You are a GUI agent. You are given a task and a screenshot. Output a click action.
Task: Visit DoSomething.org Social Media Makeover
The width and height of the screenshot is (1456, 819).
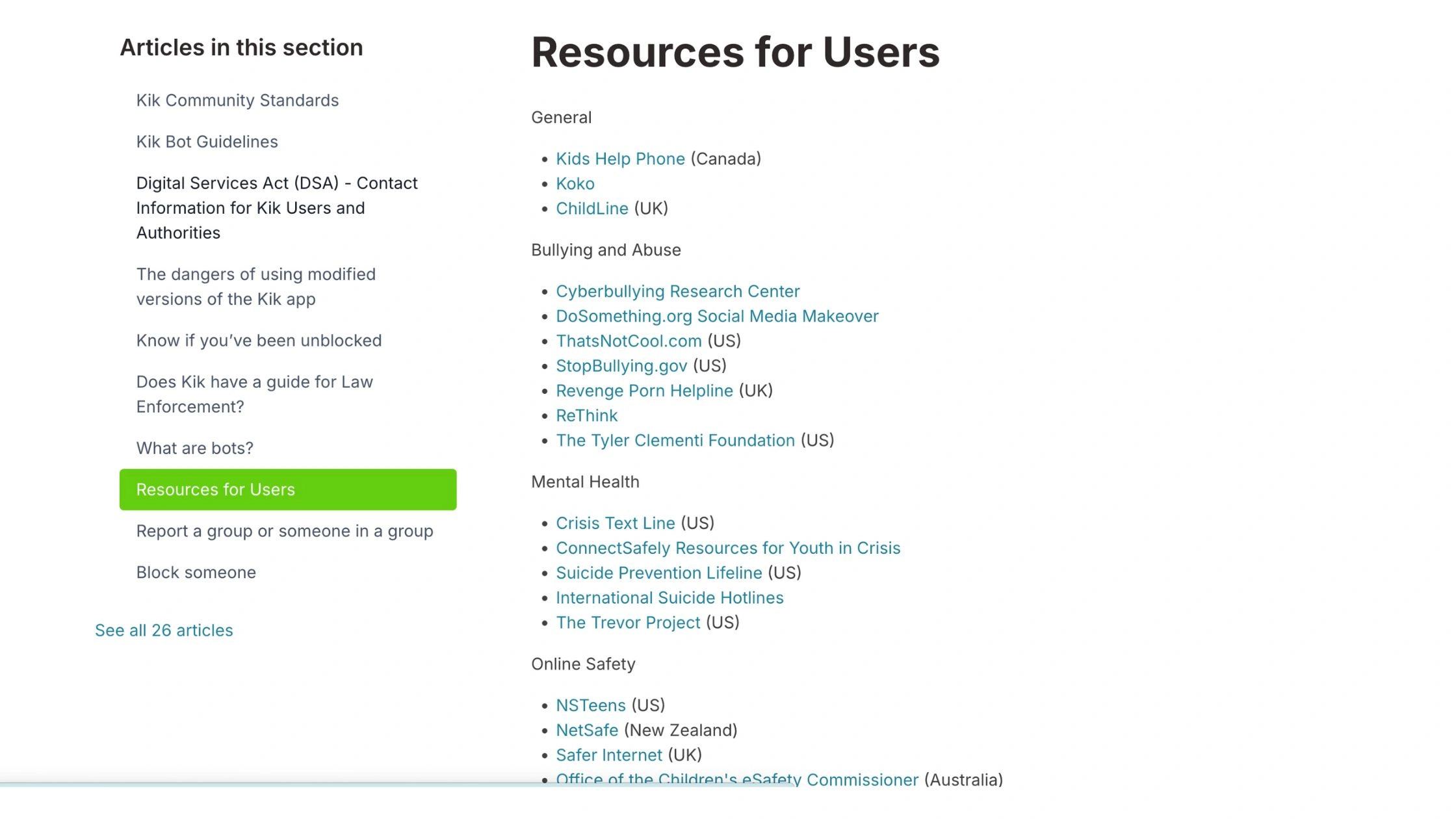[716, 317]
